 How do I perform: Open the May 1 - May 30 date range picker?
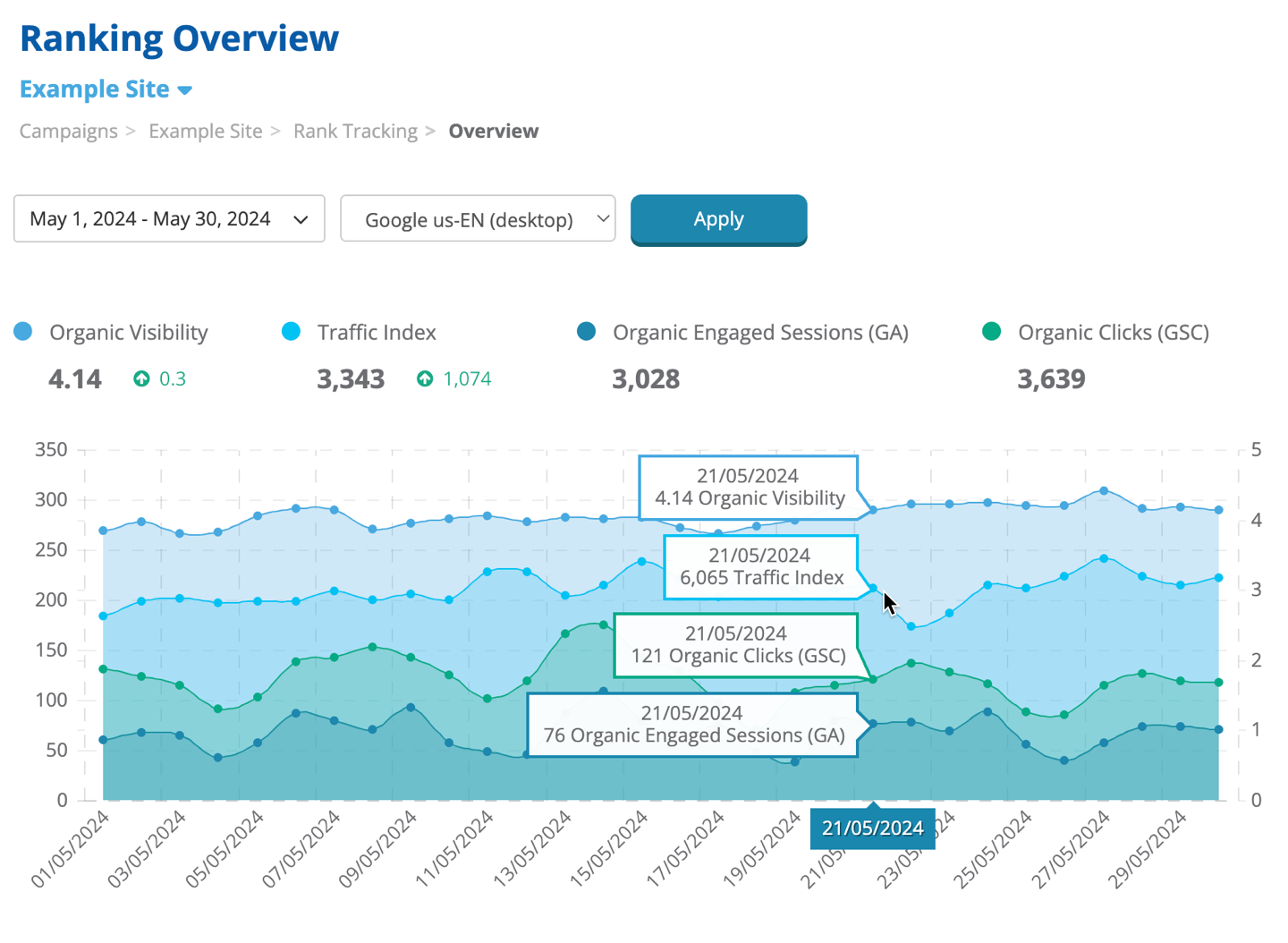169,219
